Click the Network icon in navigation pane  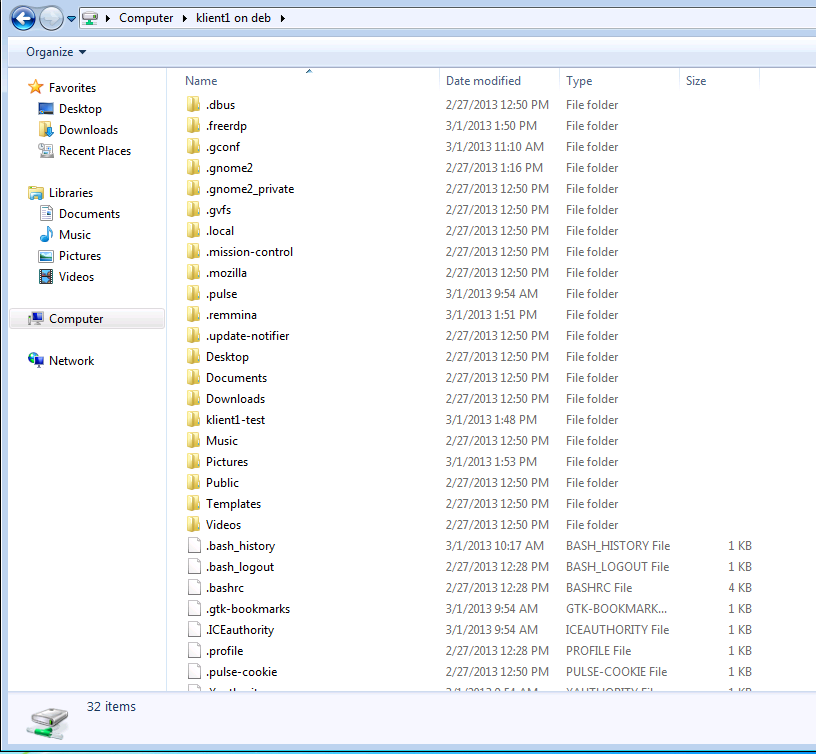pyautogui.click(x=36, y=361)
